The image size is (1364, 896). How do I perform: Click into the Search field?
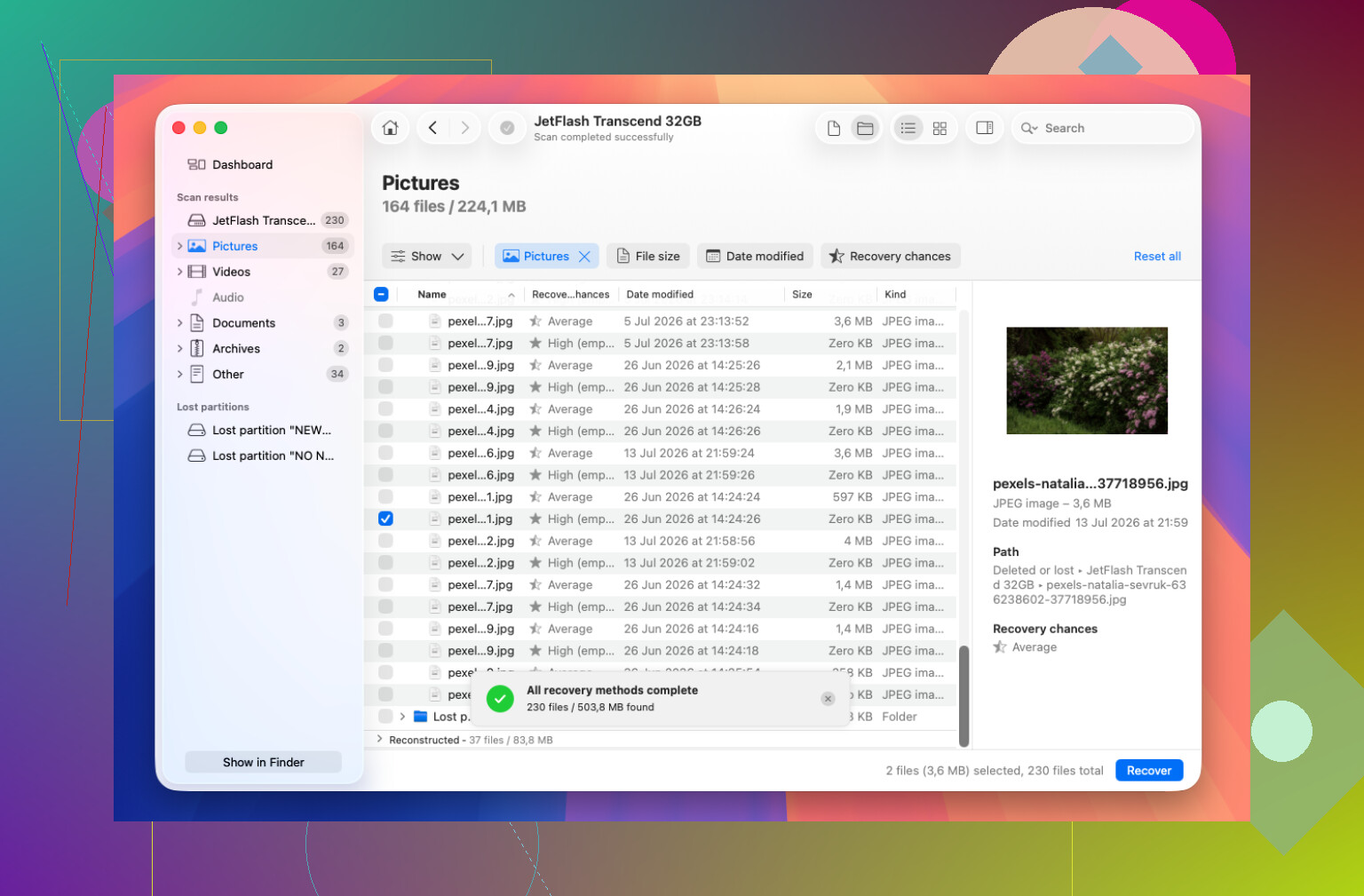coord(1103,128)
